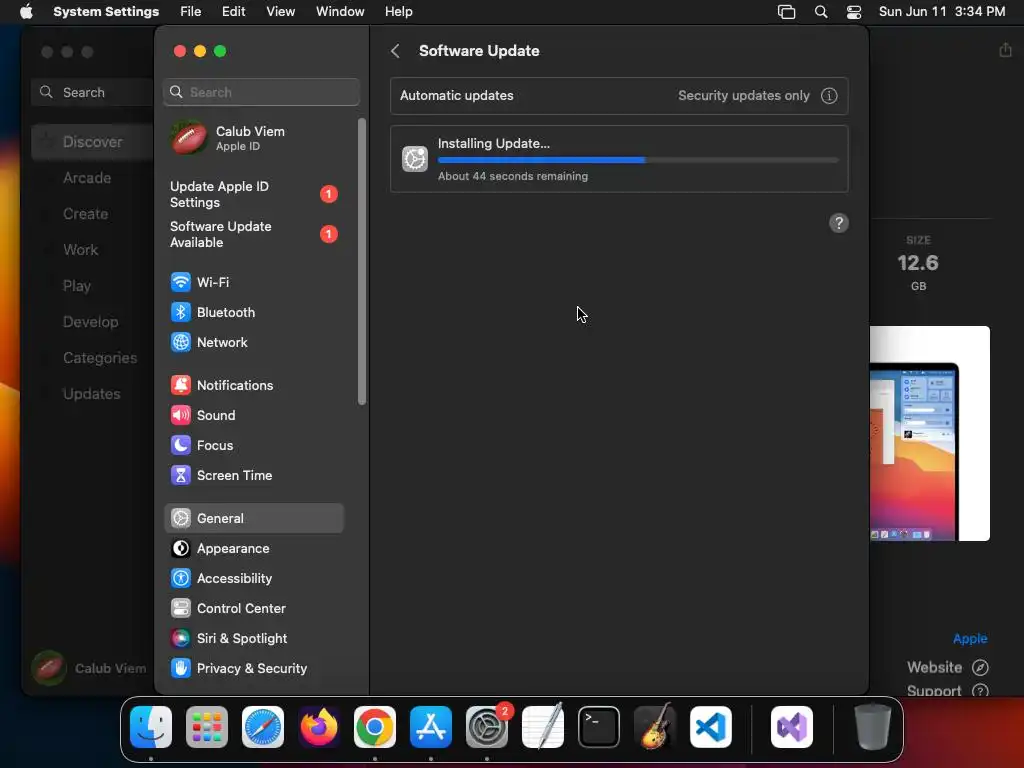This screenshot has height=768, width=1024.
Task: Click the Apple developer link in App Store
Action: click(x=970, y=639)
